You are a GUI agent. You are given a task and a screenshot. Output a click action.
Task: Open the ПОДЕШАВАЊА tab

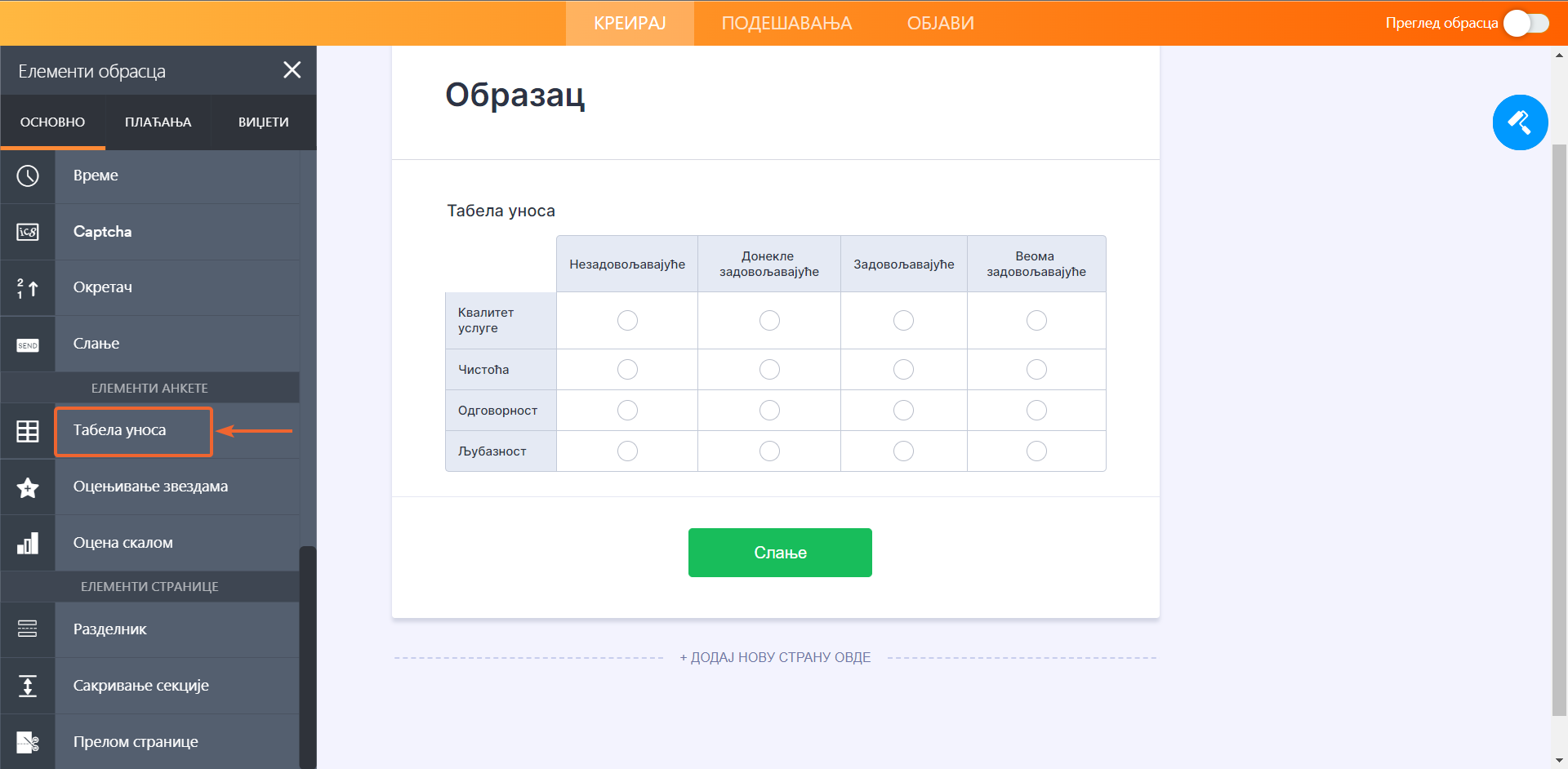point(786,23)
